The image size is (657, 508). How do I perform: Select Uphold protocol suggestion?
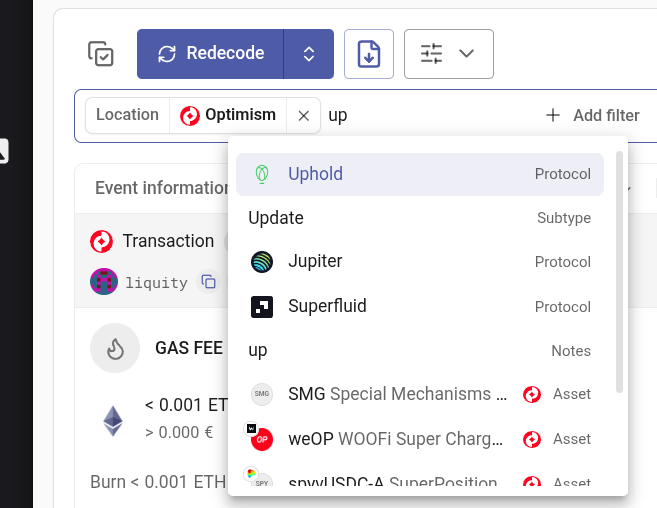tap(420, 174)
